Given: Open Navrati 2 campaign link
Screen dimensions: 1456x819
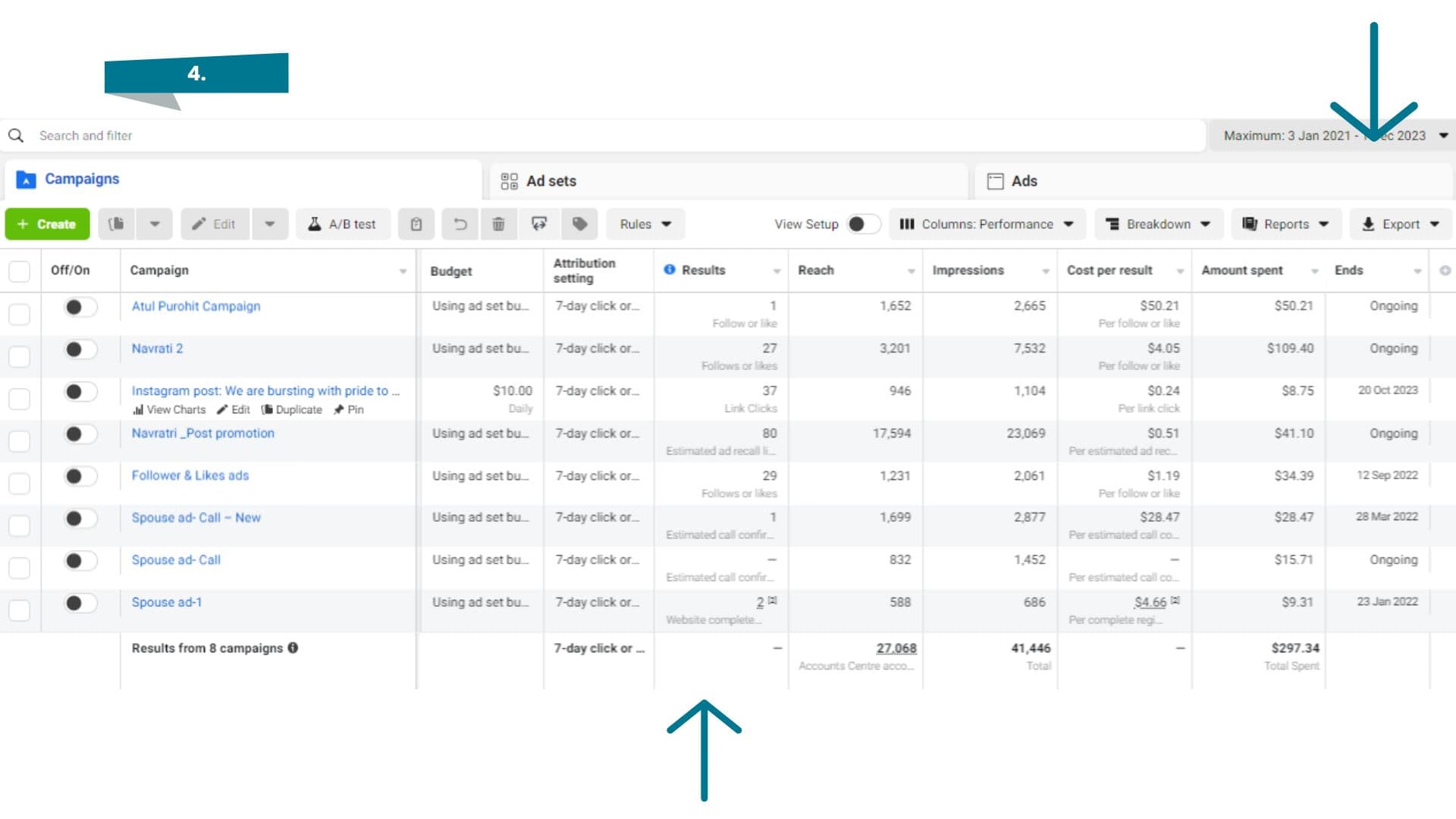Looking at the screenshot, I should 157,349.
